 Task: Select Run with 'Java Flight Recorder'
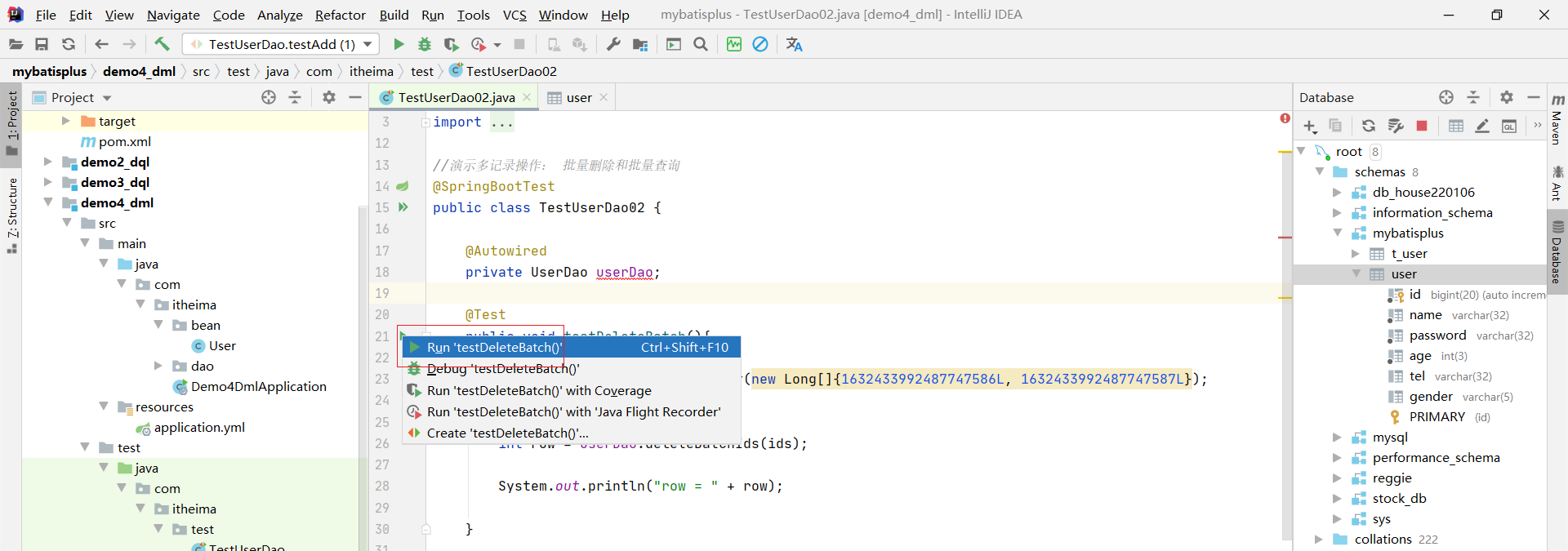[572, 411]
